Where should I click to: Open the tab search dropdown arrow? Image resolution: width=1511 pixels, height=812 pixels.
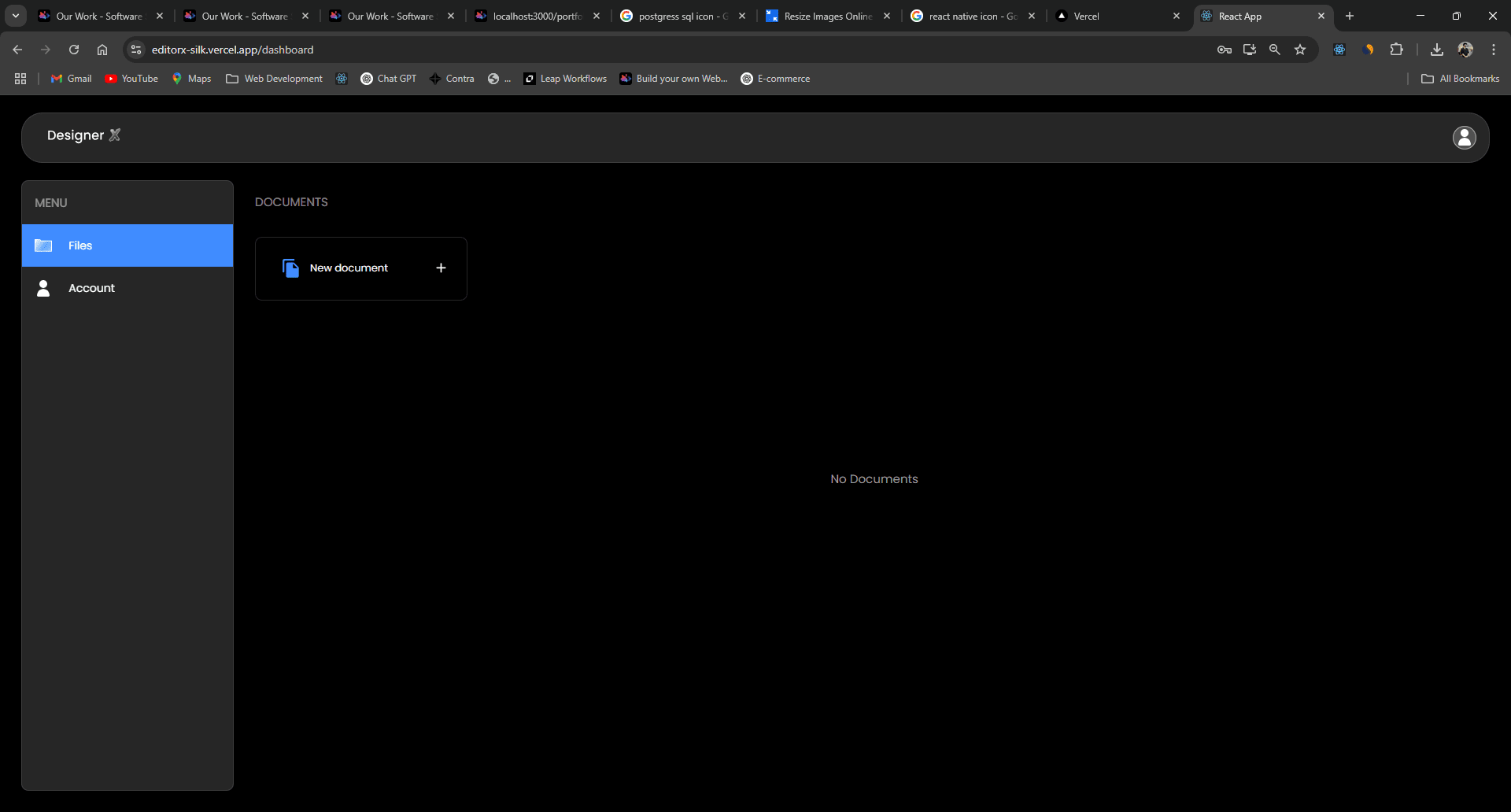(x=16, y=16)
